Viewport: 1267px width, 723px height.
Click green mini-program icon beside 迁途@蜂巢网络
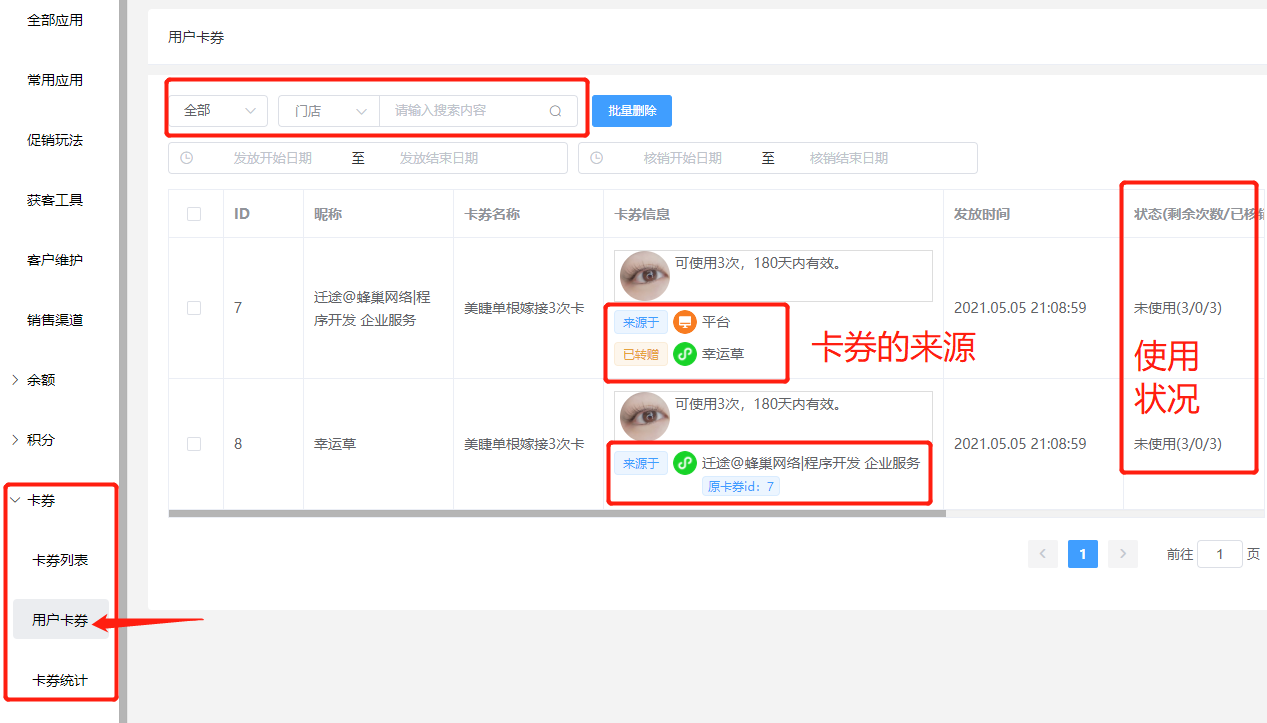(684, 463)
